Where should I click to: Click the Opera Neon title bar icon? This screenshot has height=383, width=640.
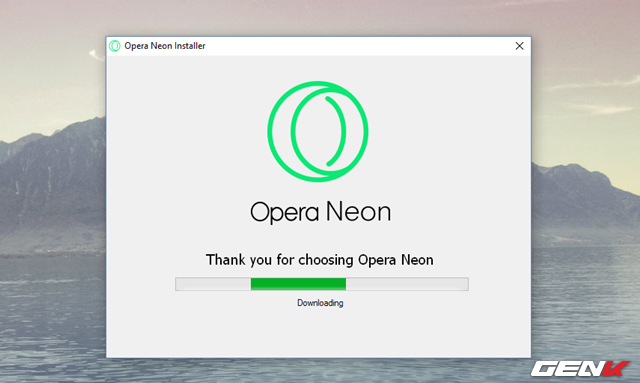pos(115,46)
